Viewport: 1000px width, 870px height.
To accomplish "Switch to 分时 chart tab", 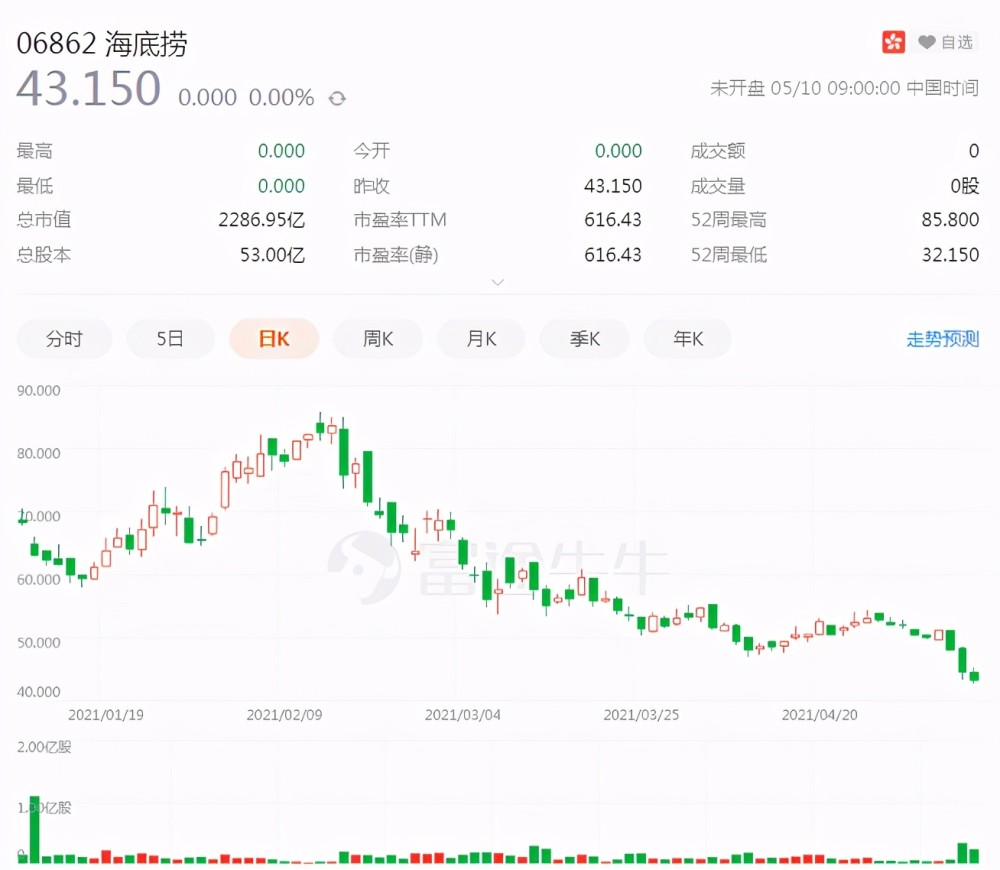I will (x=64, y=339).
